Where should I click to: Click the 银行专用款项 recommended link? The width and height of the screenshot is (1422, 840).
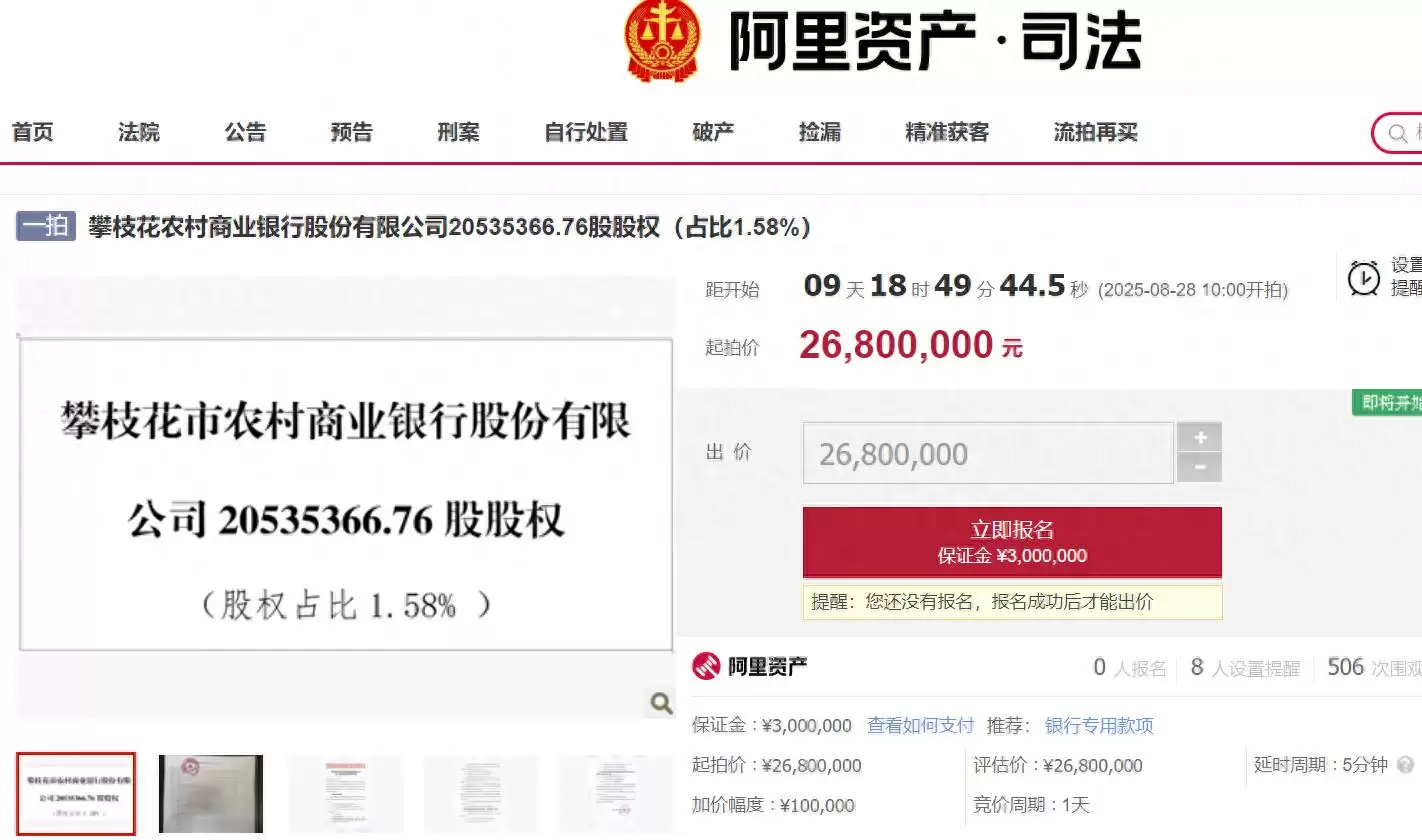coord(1101,725)
